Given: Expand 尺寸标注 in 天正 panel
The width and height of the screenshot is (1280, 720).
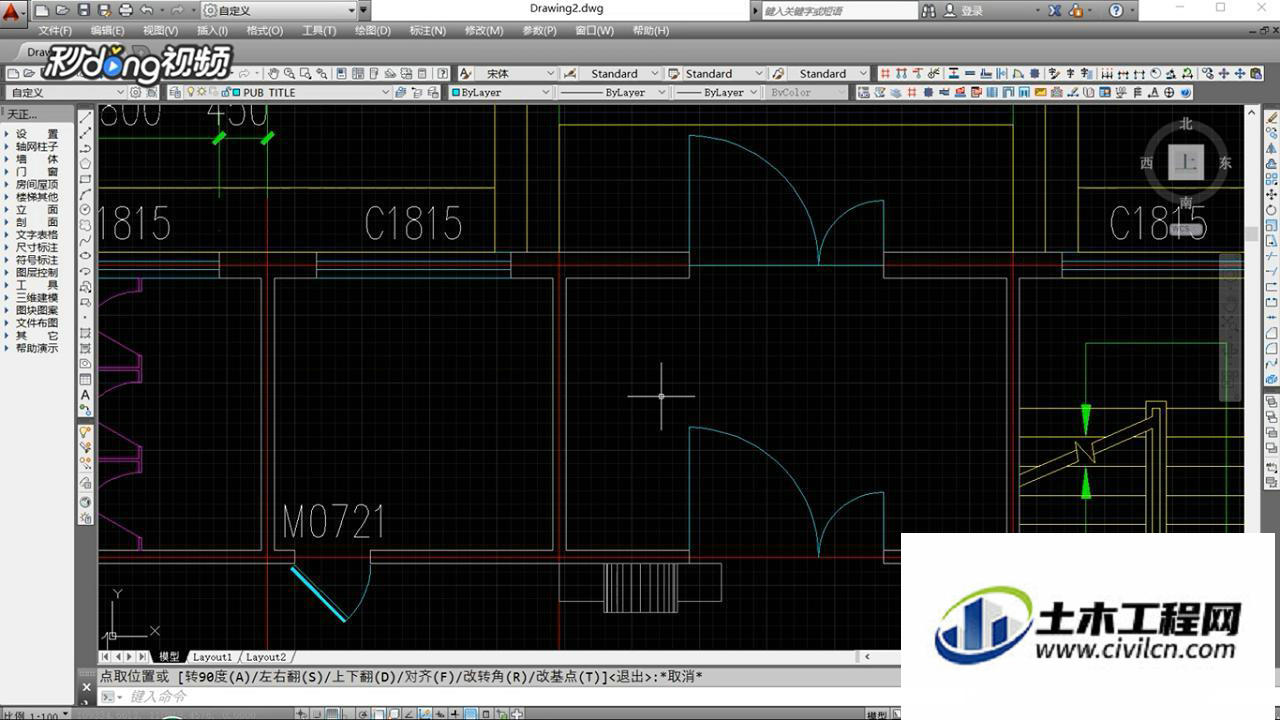Looking at the screenshot, I should (36, 247).
